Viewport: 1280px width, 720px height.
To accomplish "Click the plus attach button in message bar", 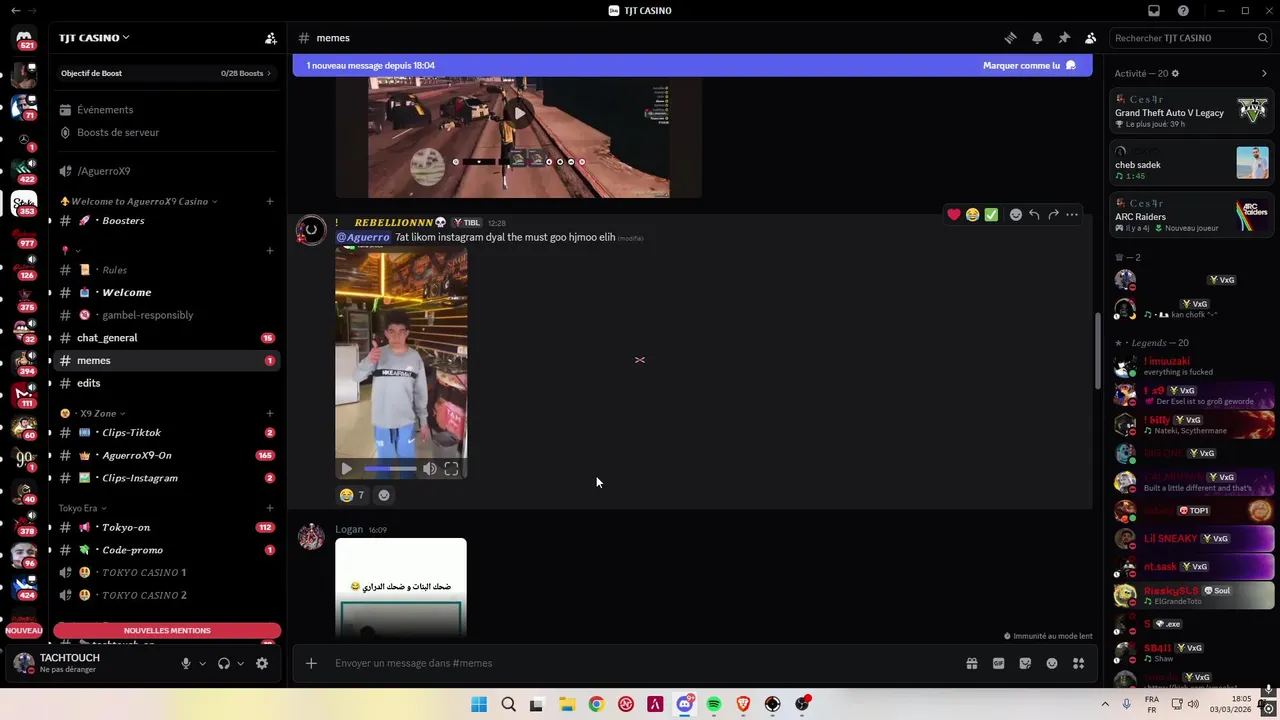I will [x=311, y=663].
